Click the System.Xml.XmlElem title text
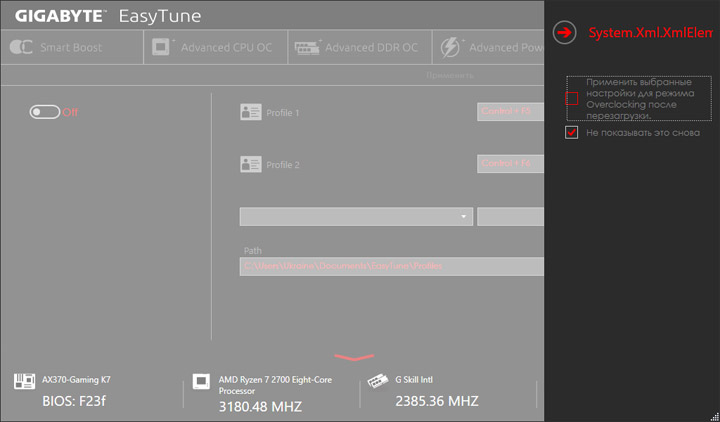 tap(651, 33)
